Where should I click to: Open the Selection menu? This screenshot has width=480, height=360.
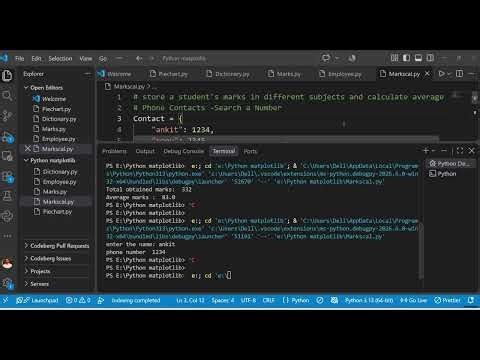coord(60,59)
